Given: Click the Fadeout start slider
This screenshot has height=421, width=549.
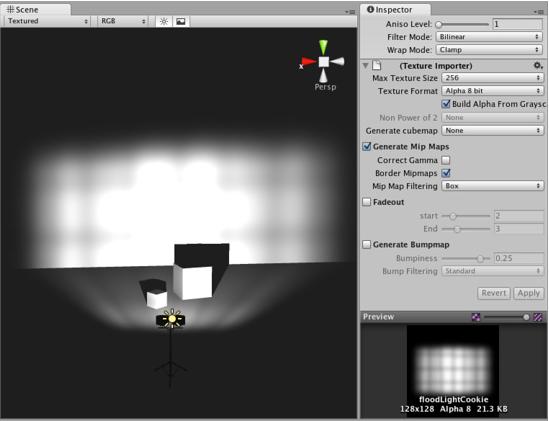Looking at the screenshot, I should pyautogui.click(x=465, y=216).
